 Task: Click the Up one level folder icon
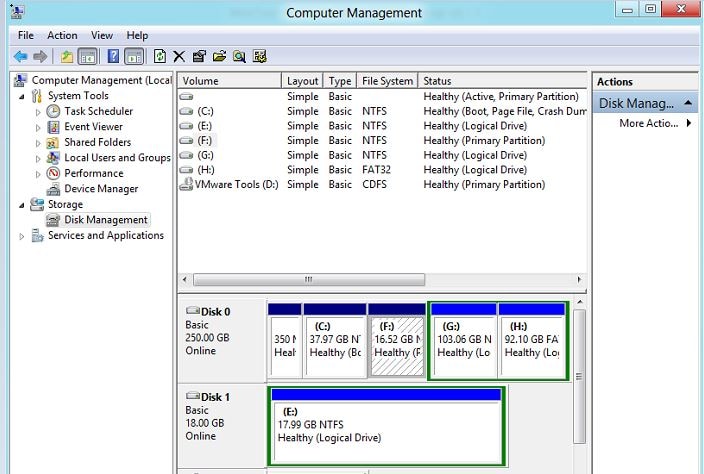67,57
